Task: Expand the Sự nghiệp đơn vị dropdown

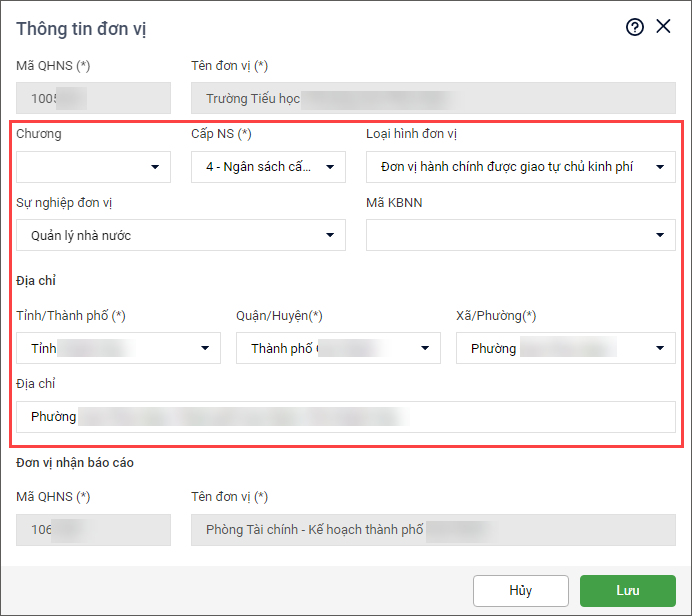Action: (181, 236)
